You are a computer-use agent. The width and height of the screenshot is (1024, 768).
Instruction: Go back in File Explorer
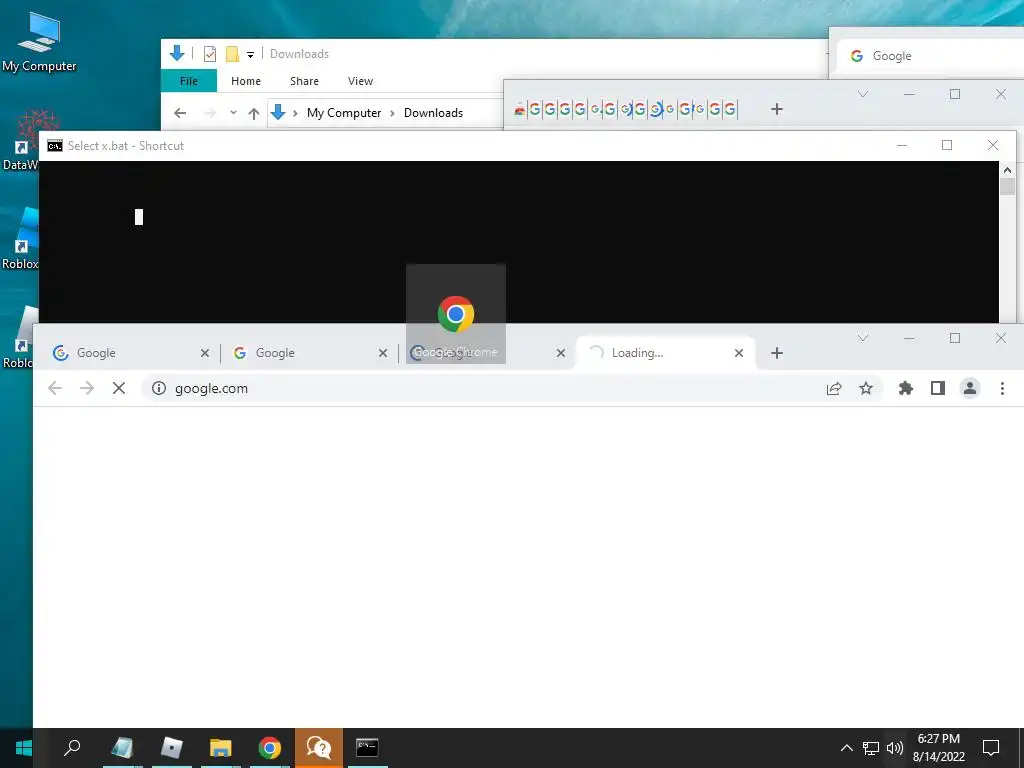(180, 113)
